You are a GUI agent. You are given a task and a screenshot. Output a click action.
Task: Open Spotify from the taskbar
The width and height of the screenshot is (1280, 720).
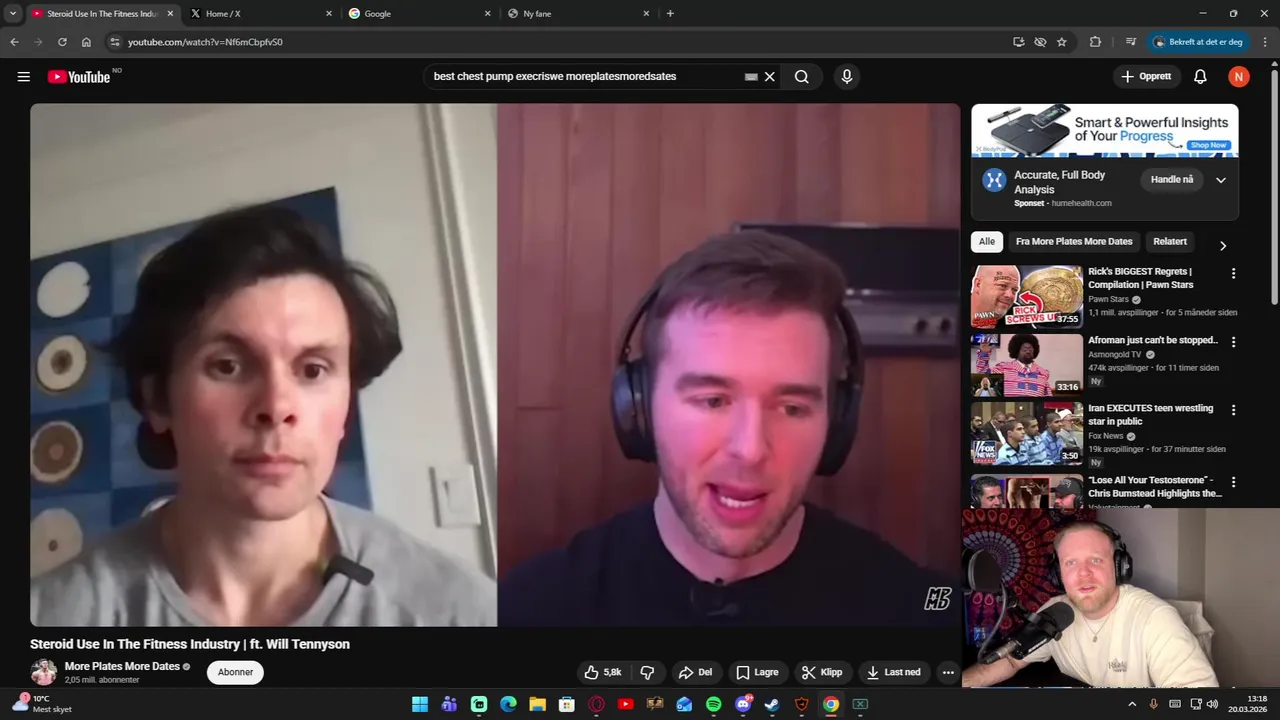[714, 704]
